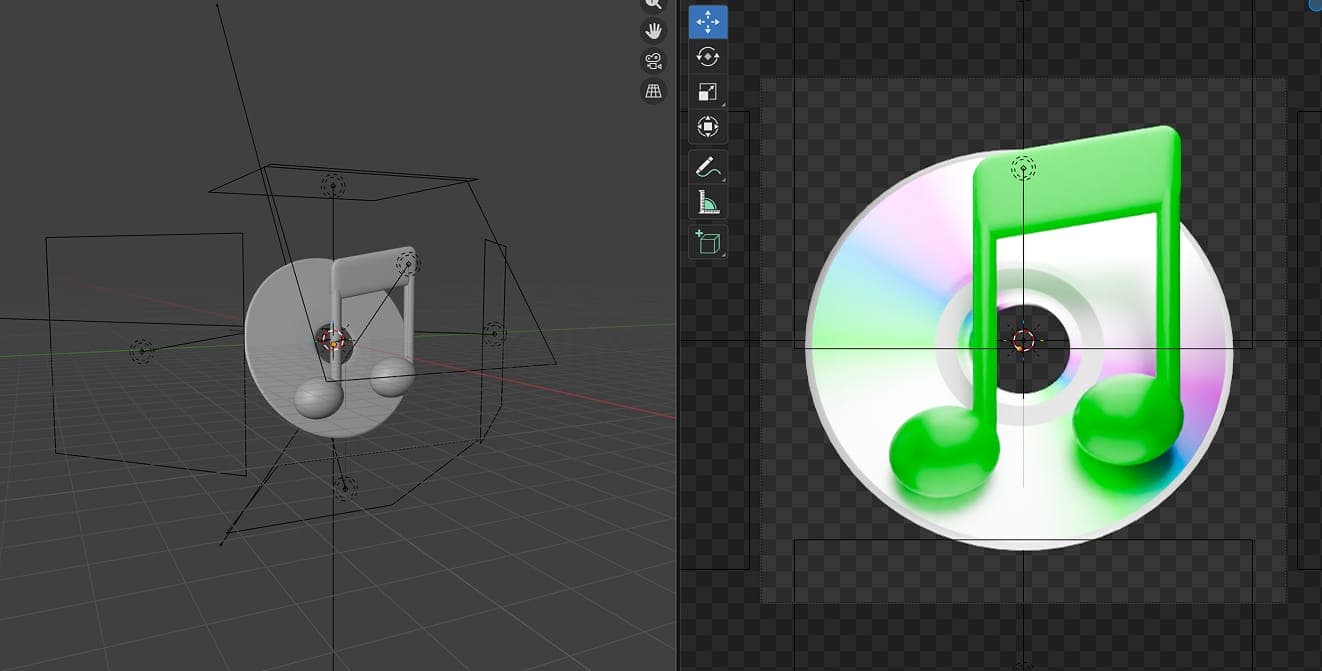1322x671 pixels.
Task: Select light object below the disc in left viewport
Action: [345, 487]
